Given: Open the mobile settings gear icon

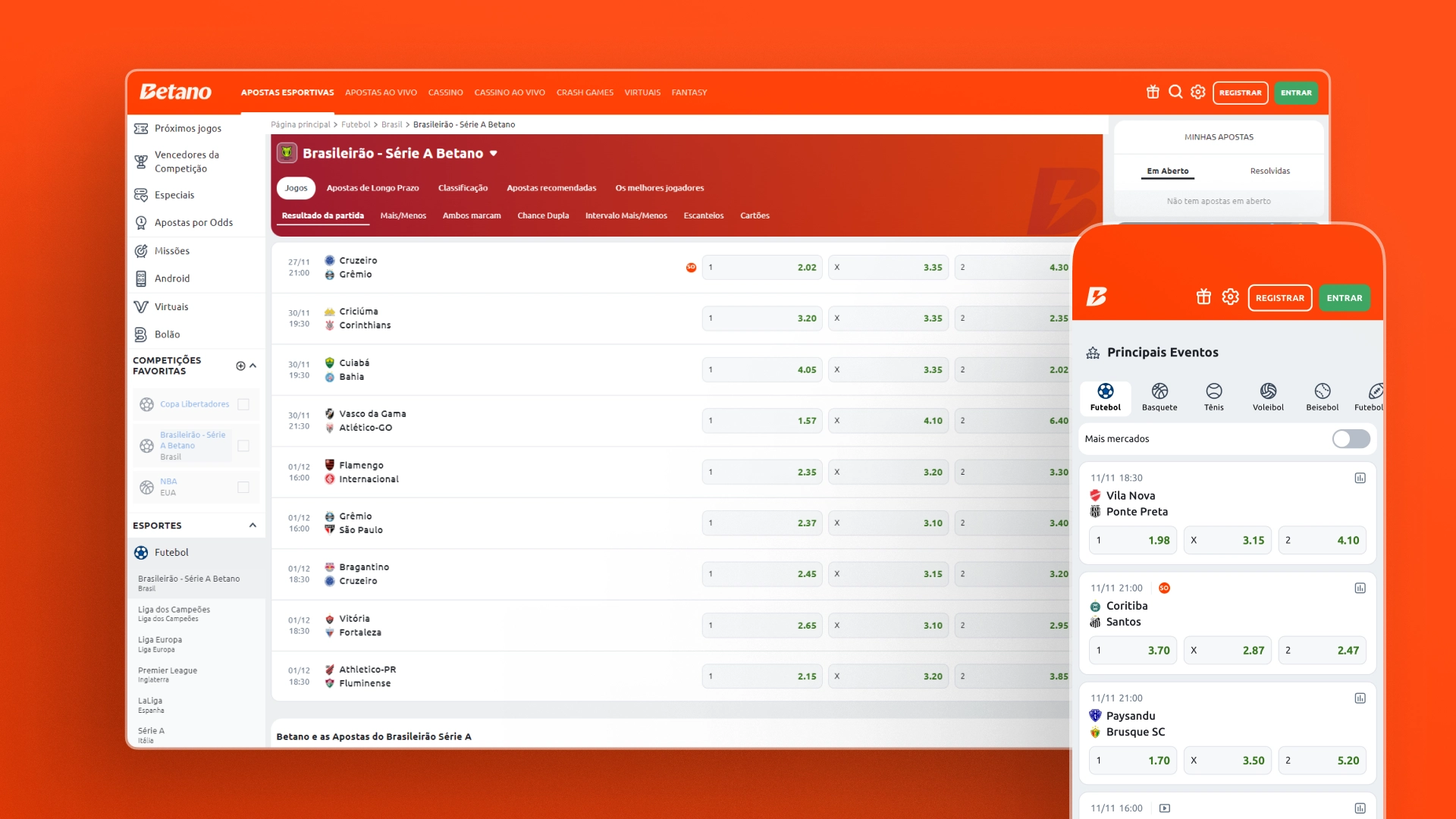Looking at the screenshot, I should [x=1230, y=297].
